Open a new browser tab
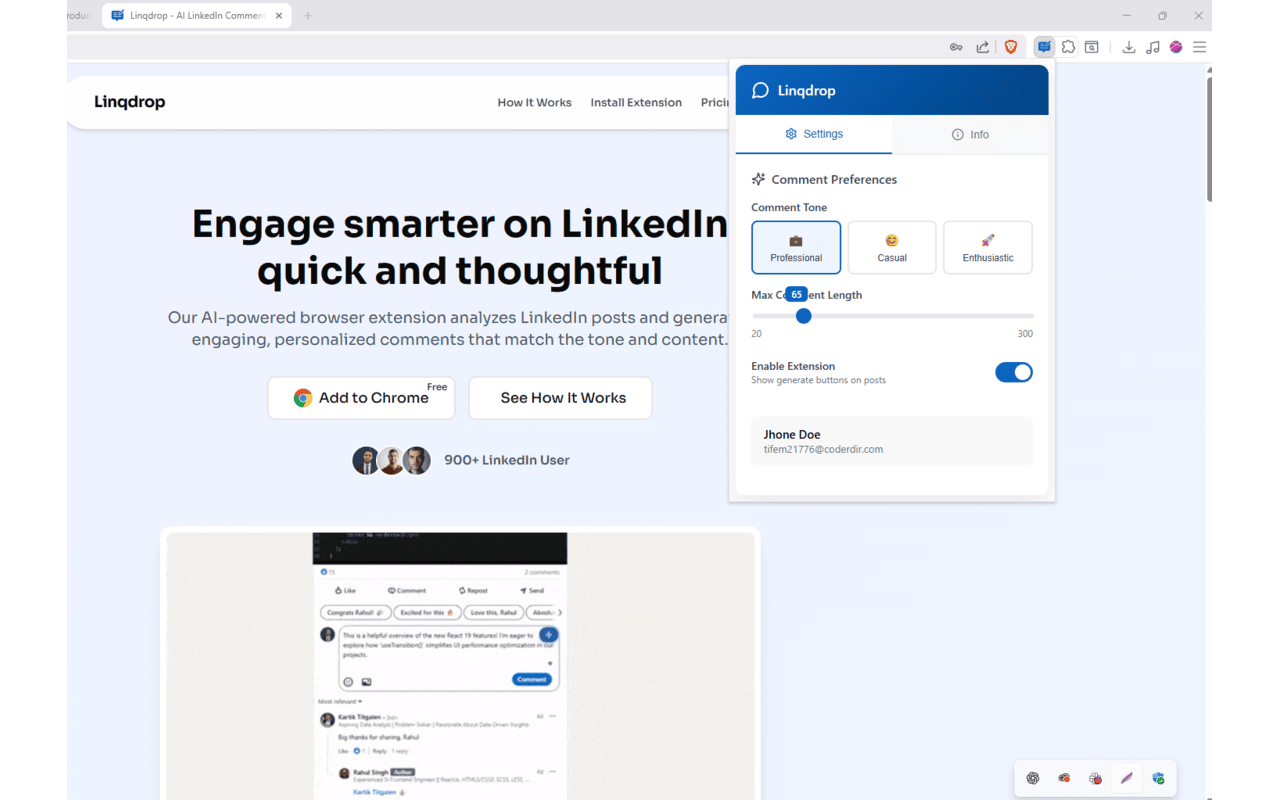 tap(308, 16)
